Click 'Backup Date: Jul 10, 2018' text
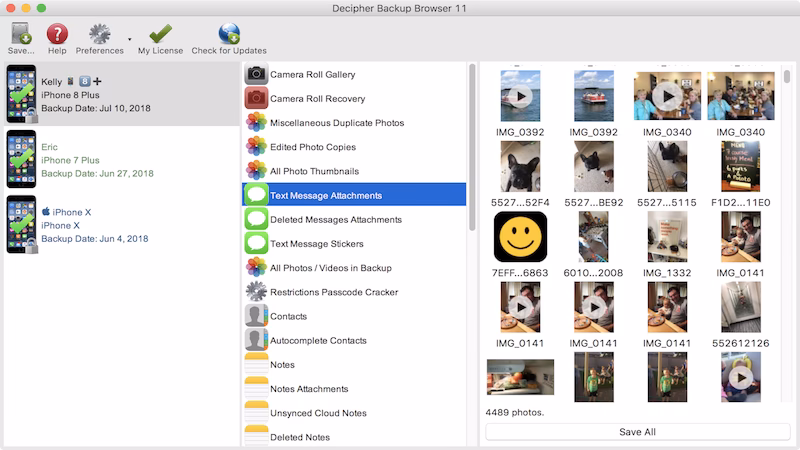 click(96, 108)
